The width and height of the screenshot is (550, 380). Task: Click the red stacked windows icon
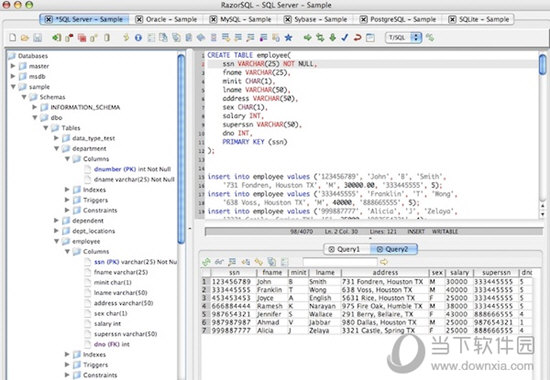coord(82,38)
